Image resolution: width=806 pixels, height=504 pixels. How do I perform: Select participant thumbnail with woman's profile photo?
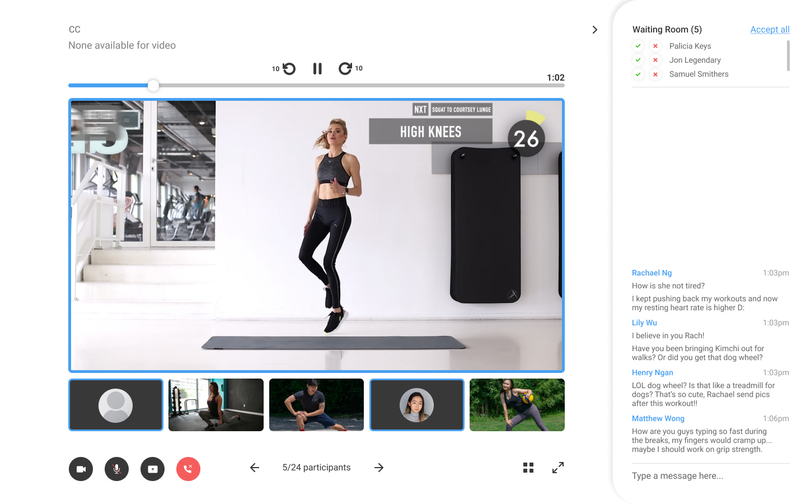coord(417,405)
